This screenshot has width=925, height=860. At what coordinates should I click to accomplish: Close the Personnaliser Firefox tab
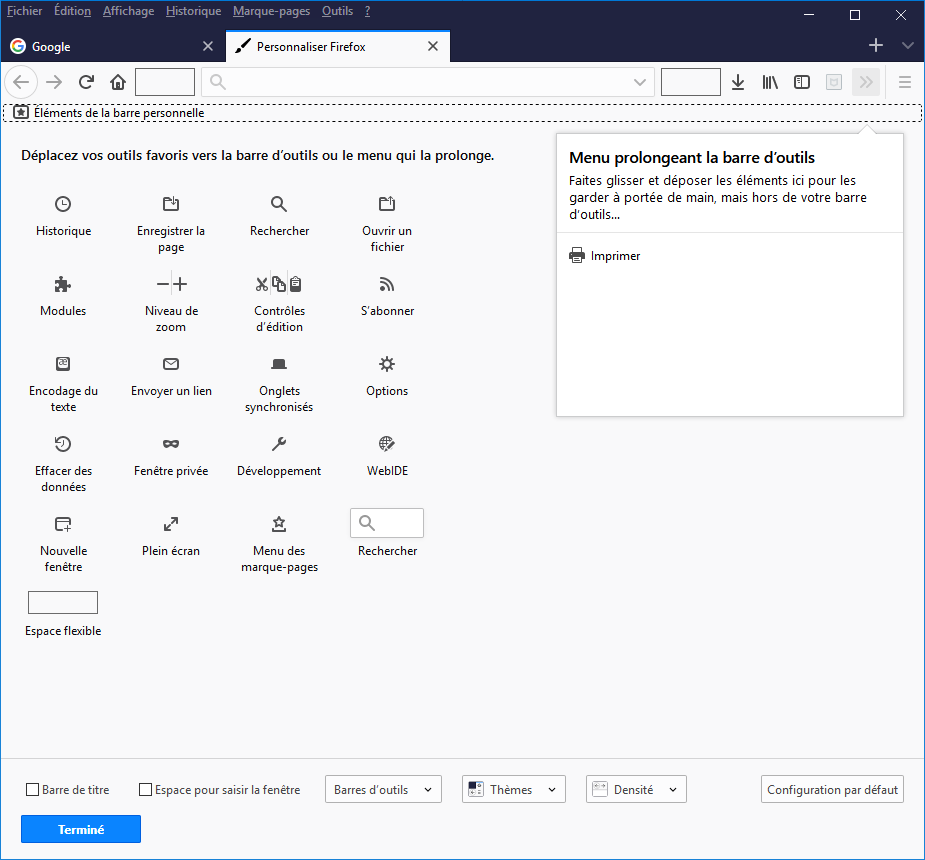(x=433, y=46)
